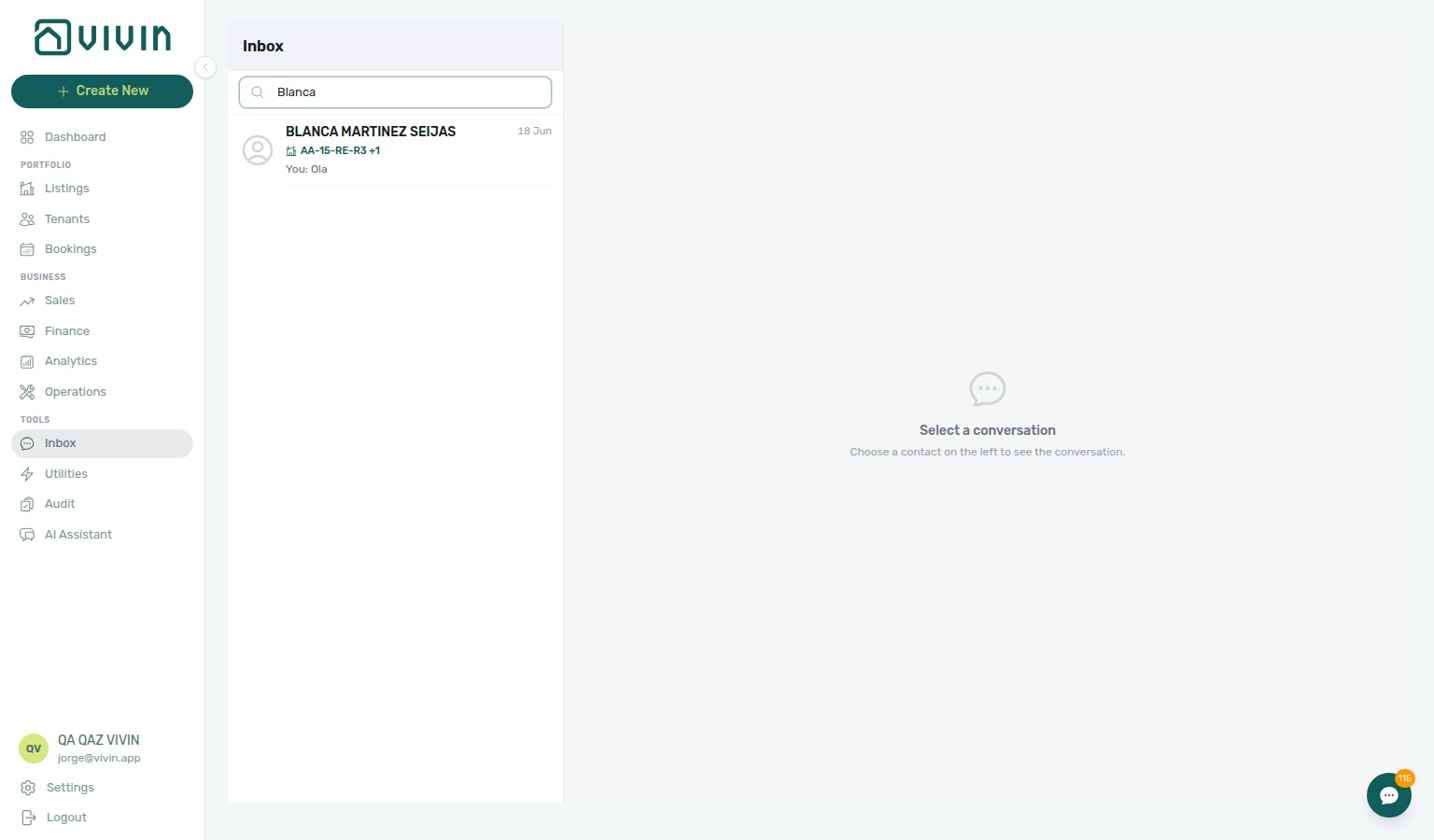The width and height of the screenshot is (1434, 840).
Task: Focus the Inbox search field containing Blanca
Action: click(395, 92)
